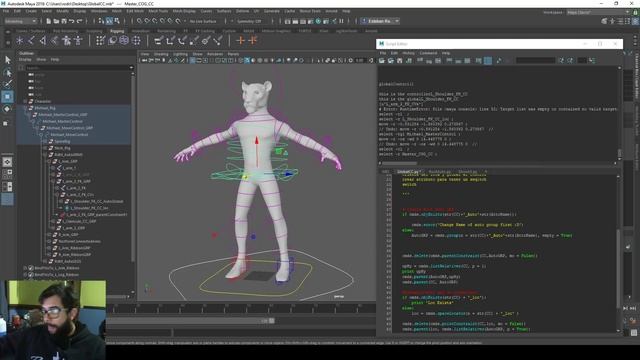640x360 pixels.
Task: Open the Windows menu in main menu bar
Action: pos(99,11)
